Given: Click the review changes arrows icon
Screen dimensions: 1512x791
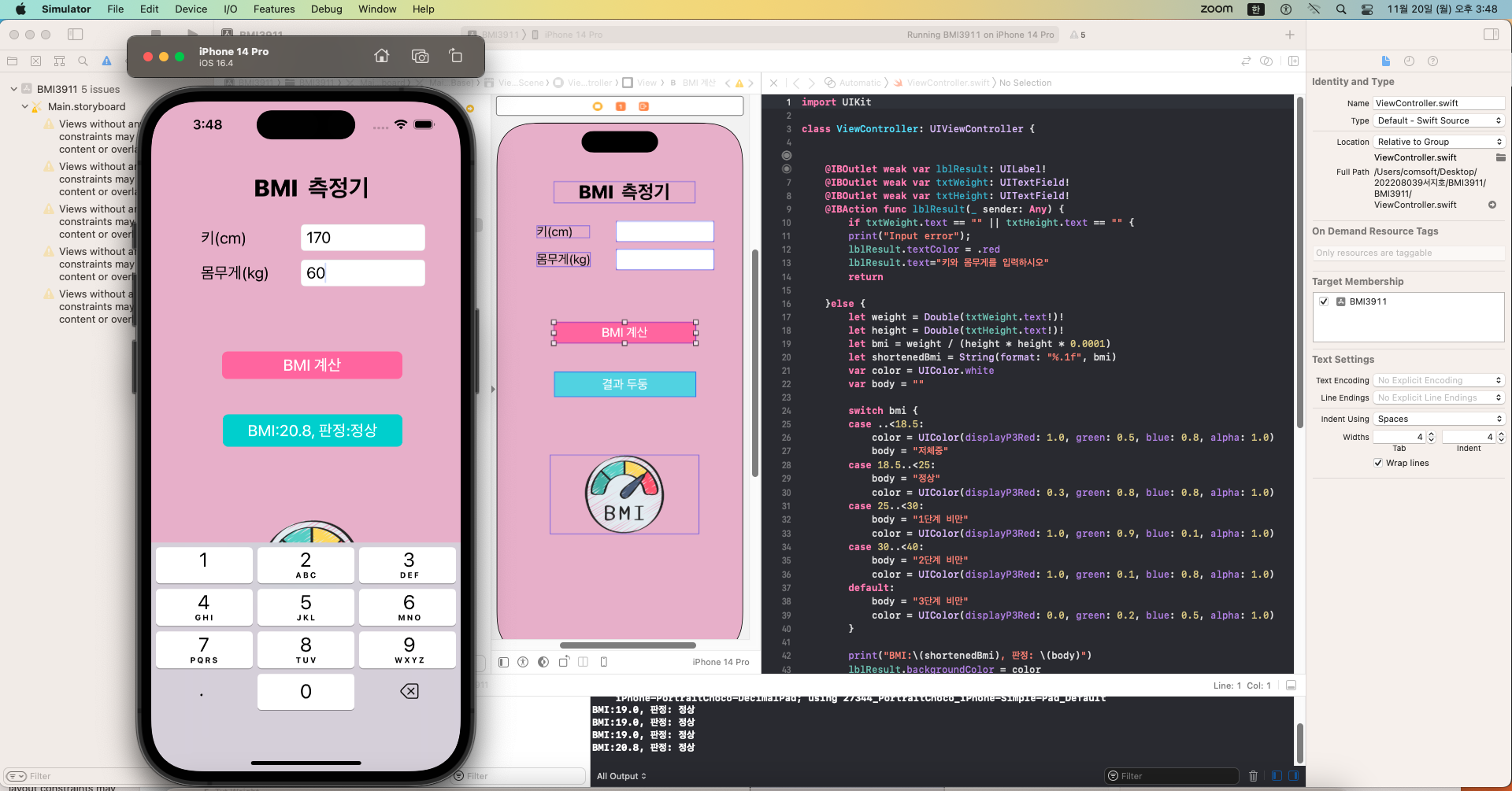Looking at the screenshot, I should 1246,61.
